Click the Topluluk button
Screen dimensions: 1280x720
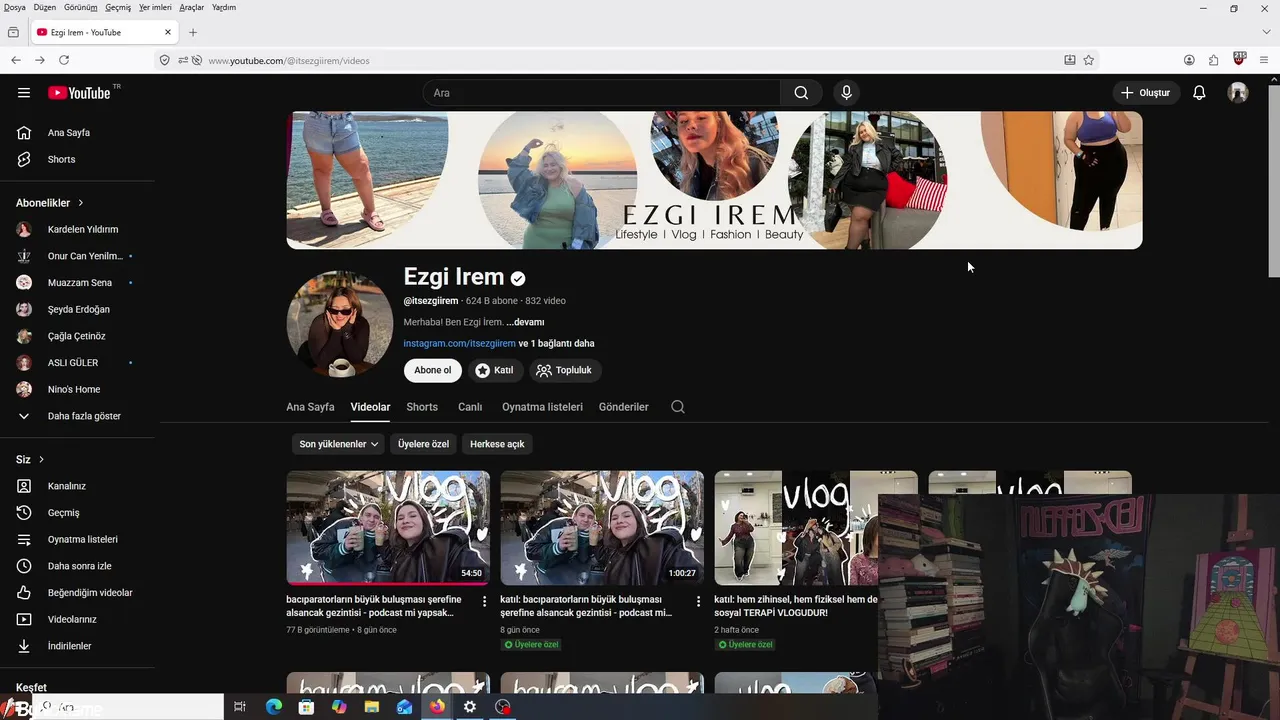(565, 370)
